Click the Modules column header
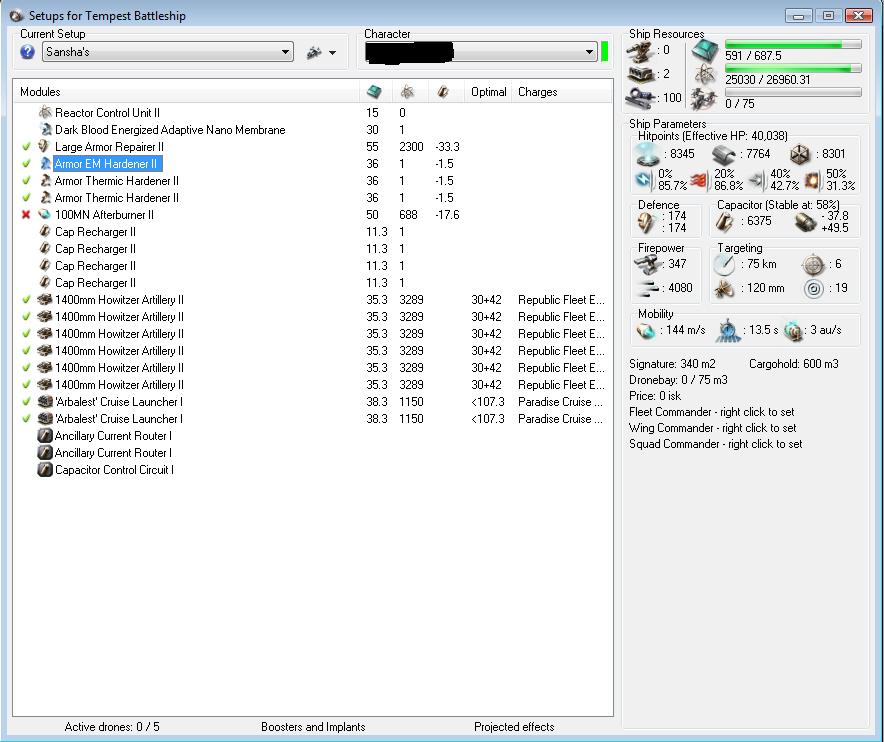 [186, 91]
